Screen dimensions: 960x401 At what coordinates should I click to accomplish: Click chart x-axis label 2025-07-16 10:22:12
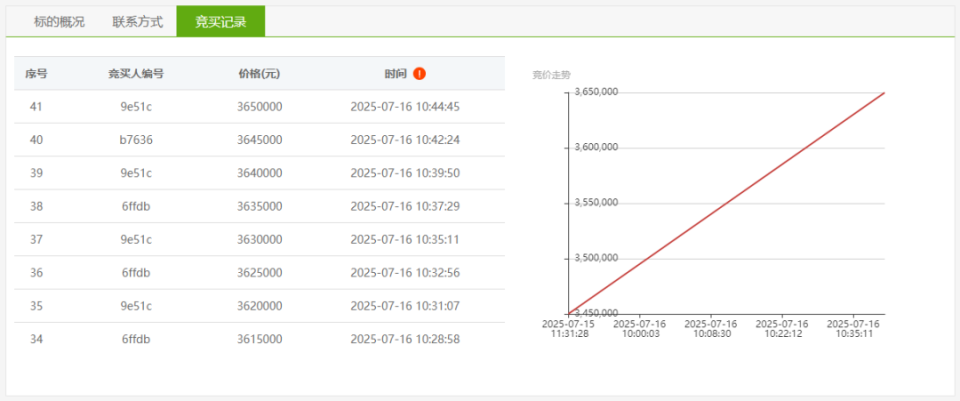tap(782, 328)
